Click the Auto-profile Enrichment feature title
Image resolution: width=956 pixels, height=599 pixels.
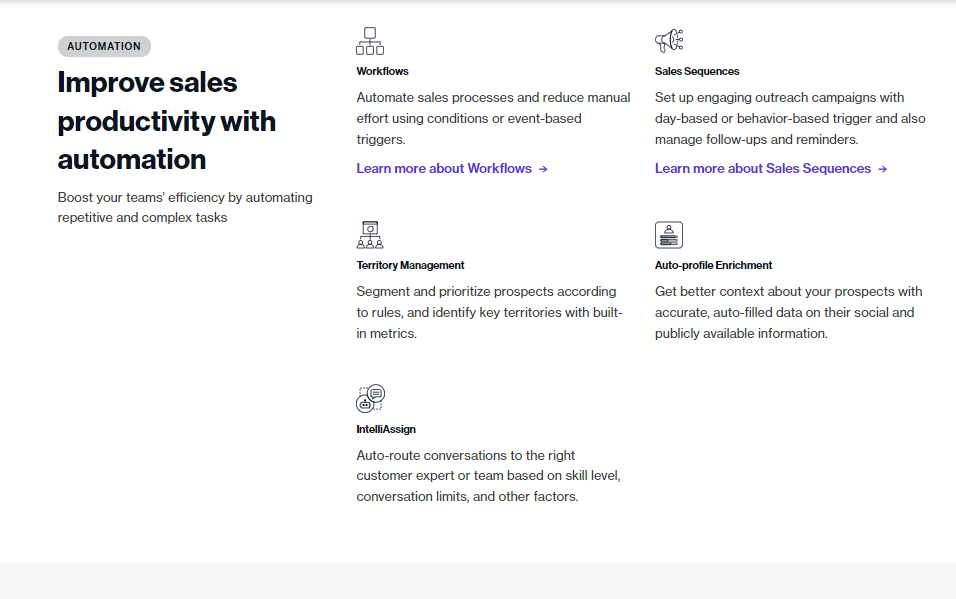coord(713,265)
